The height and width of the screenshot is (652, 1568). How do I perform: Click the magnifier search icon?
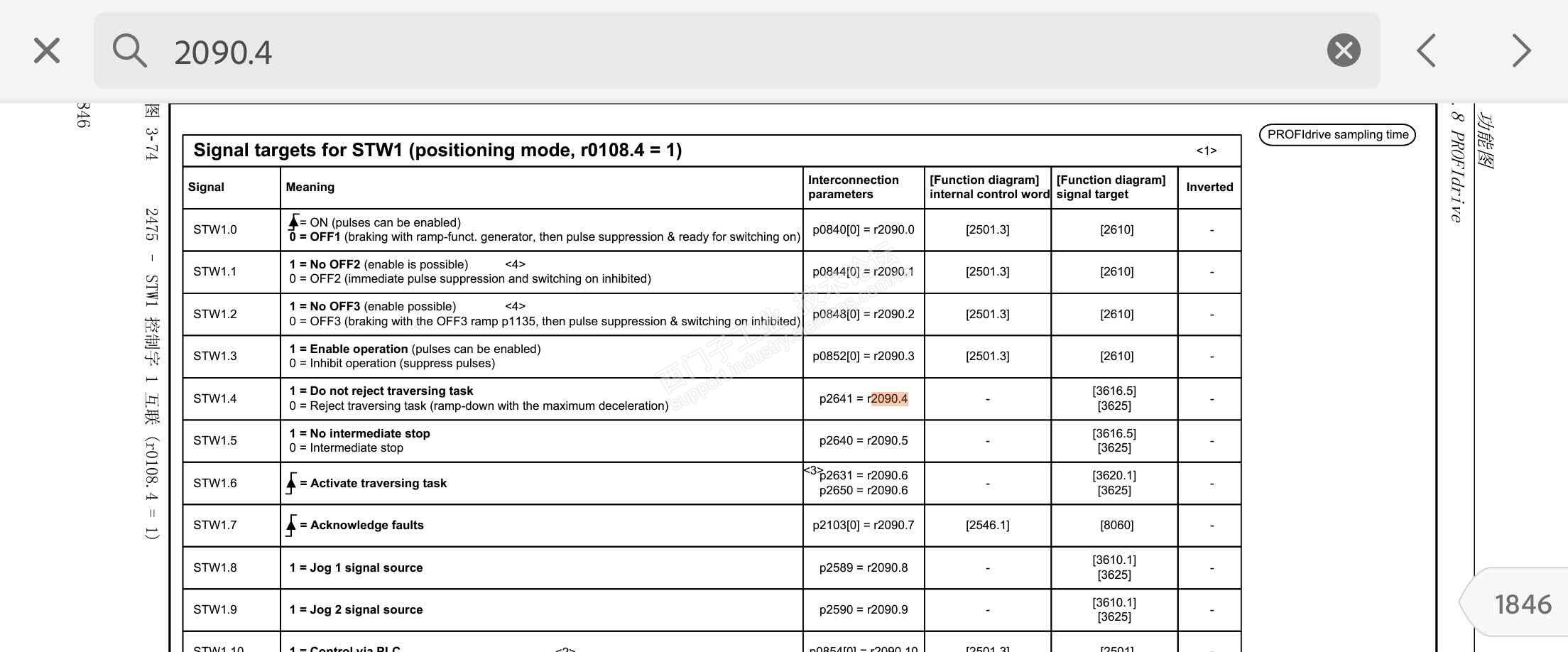(x=129, y=50)
